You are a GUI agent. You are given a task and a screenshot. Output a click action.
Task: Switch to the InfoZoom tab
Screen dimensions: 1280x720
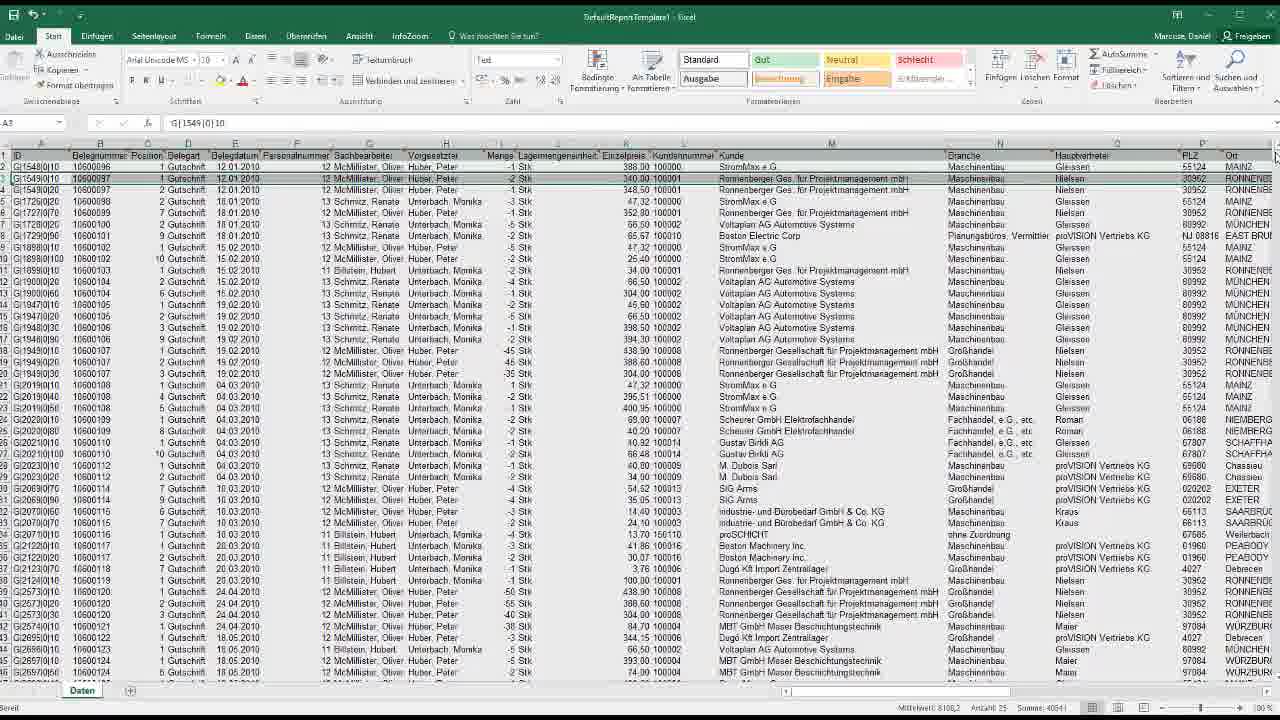410,36
